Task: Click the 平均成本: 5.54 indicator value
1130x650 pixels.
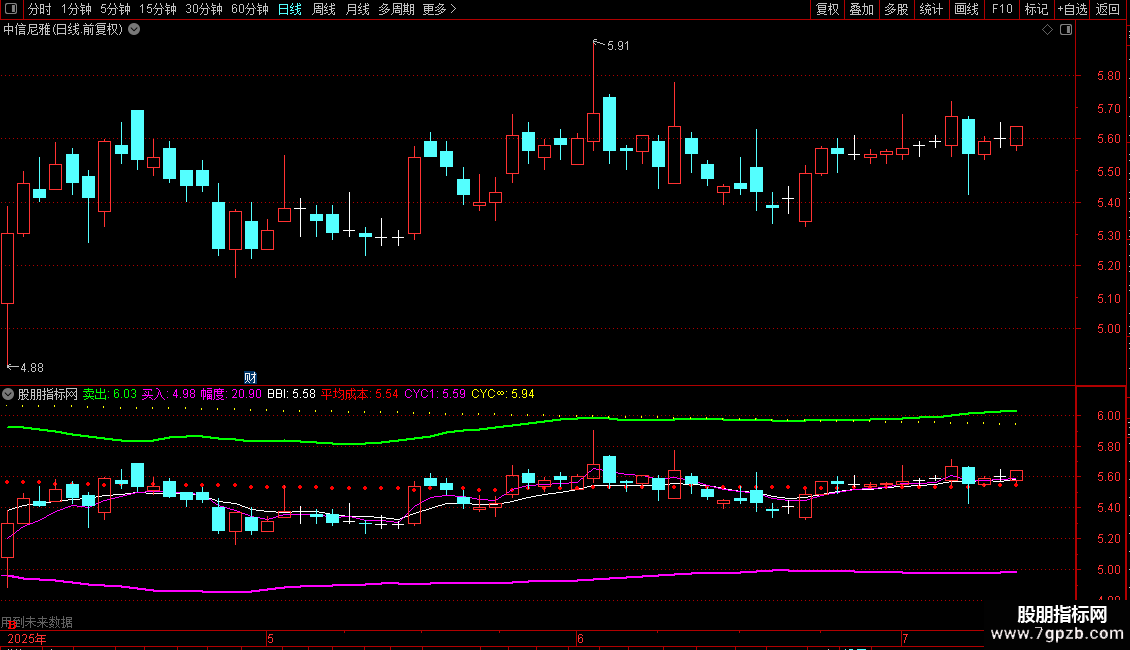Action: click(x=360, y=394)
